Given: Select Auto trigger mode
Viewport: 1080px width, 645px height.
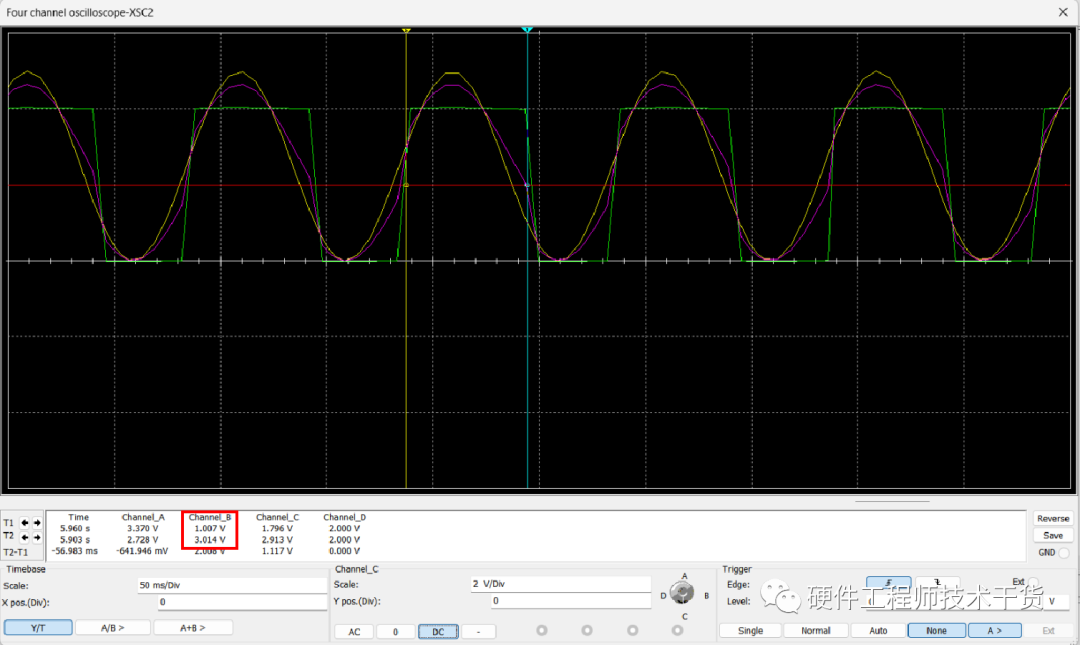Looking at the screenshot, I should (878, 631).
